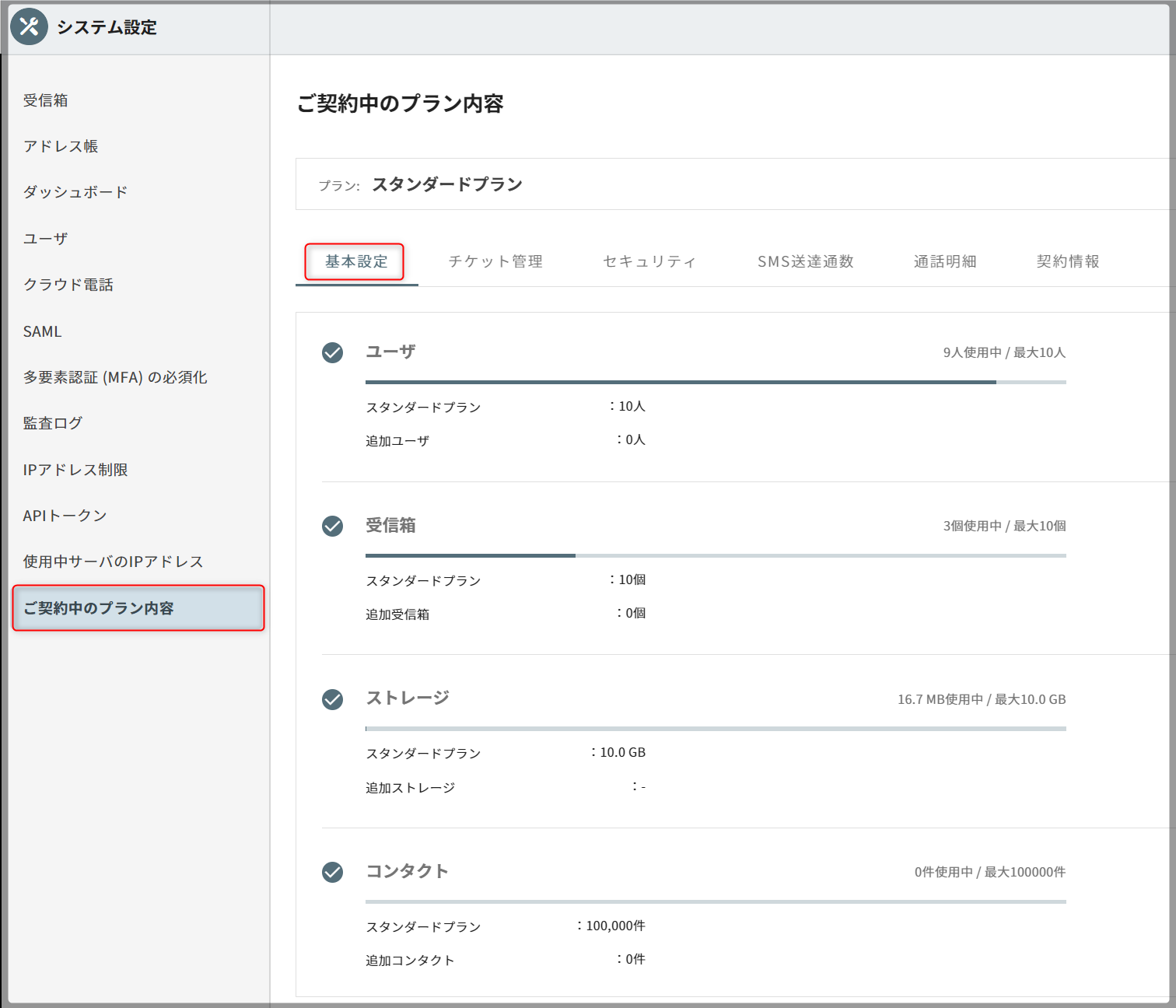Click the checkmark icon beside 受信箱 section
The width and height of the screenshot is (1176, 1008).
332,526
